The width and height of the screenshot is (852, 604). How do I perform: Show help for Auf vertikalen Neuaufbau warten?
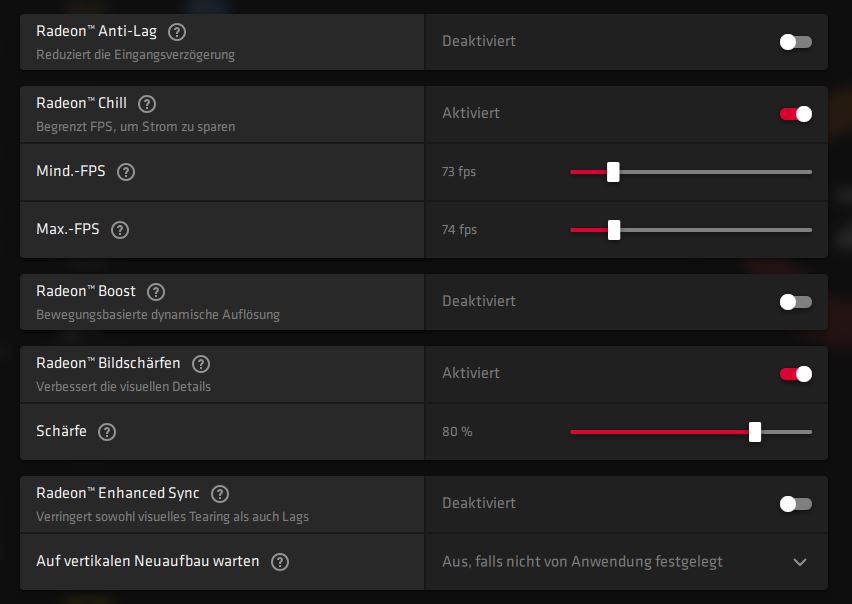280,562
